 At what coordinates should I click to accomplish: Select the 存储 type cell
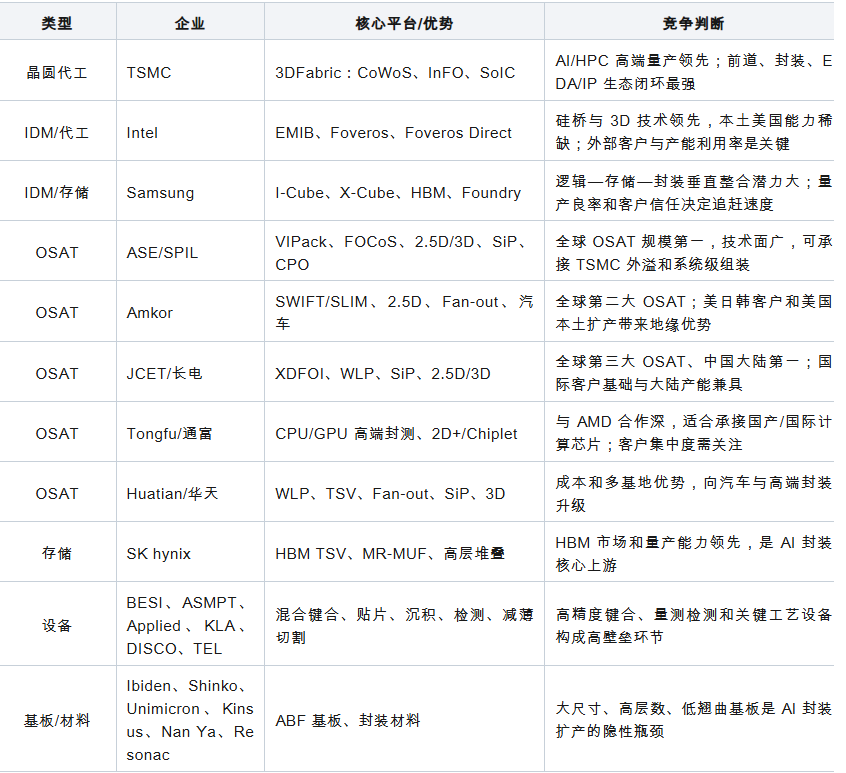pyautogui.click(x=57, y=552)
